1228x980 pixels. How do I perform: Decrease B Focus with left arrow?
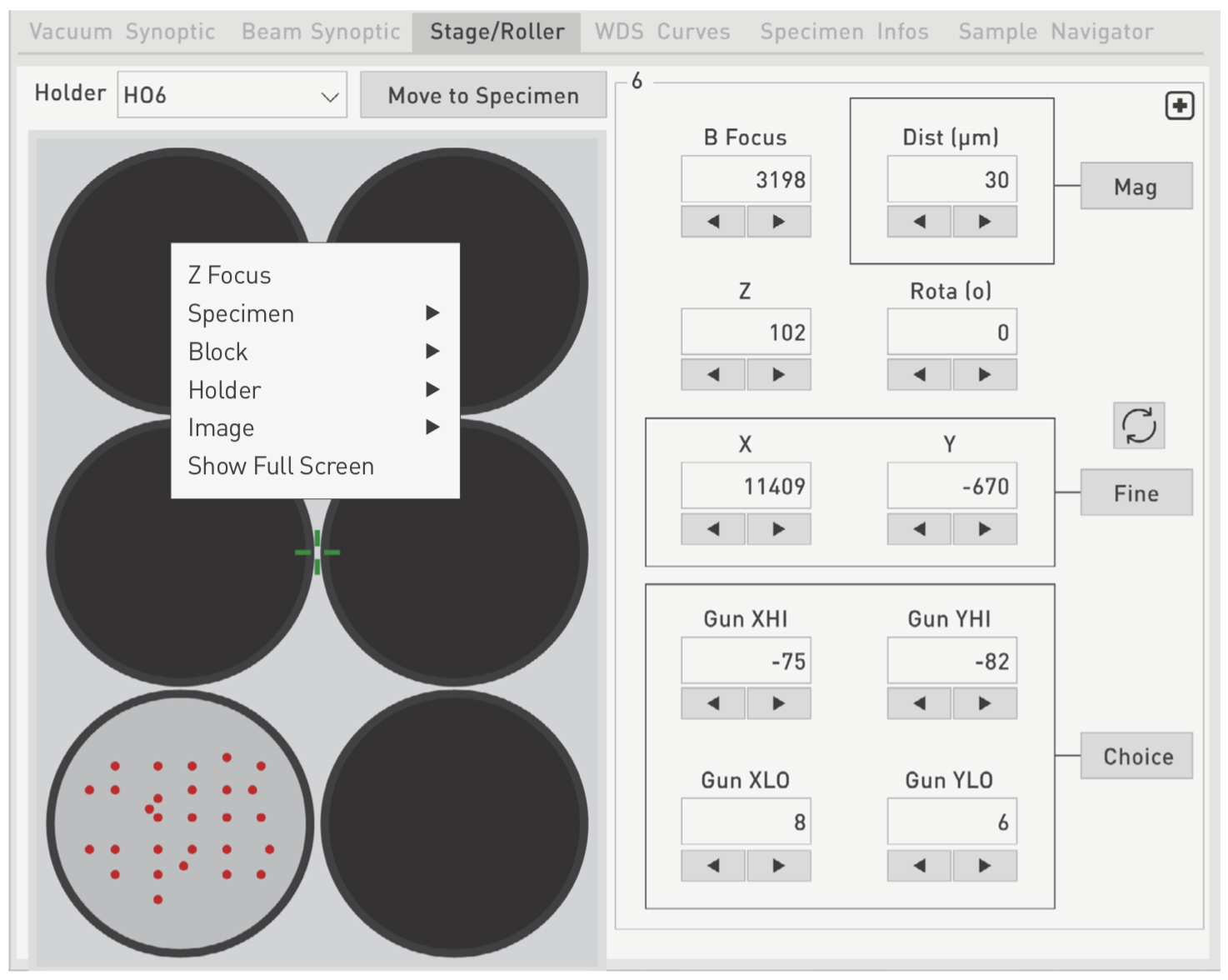(713, 222)
